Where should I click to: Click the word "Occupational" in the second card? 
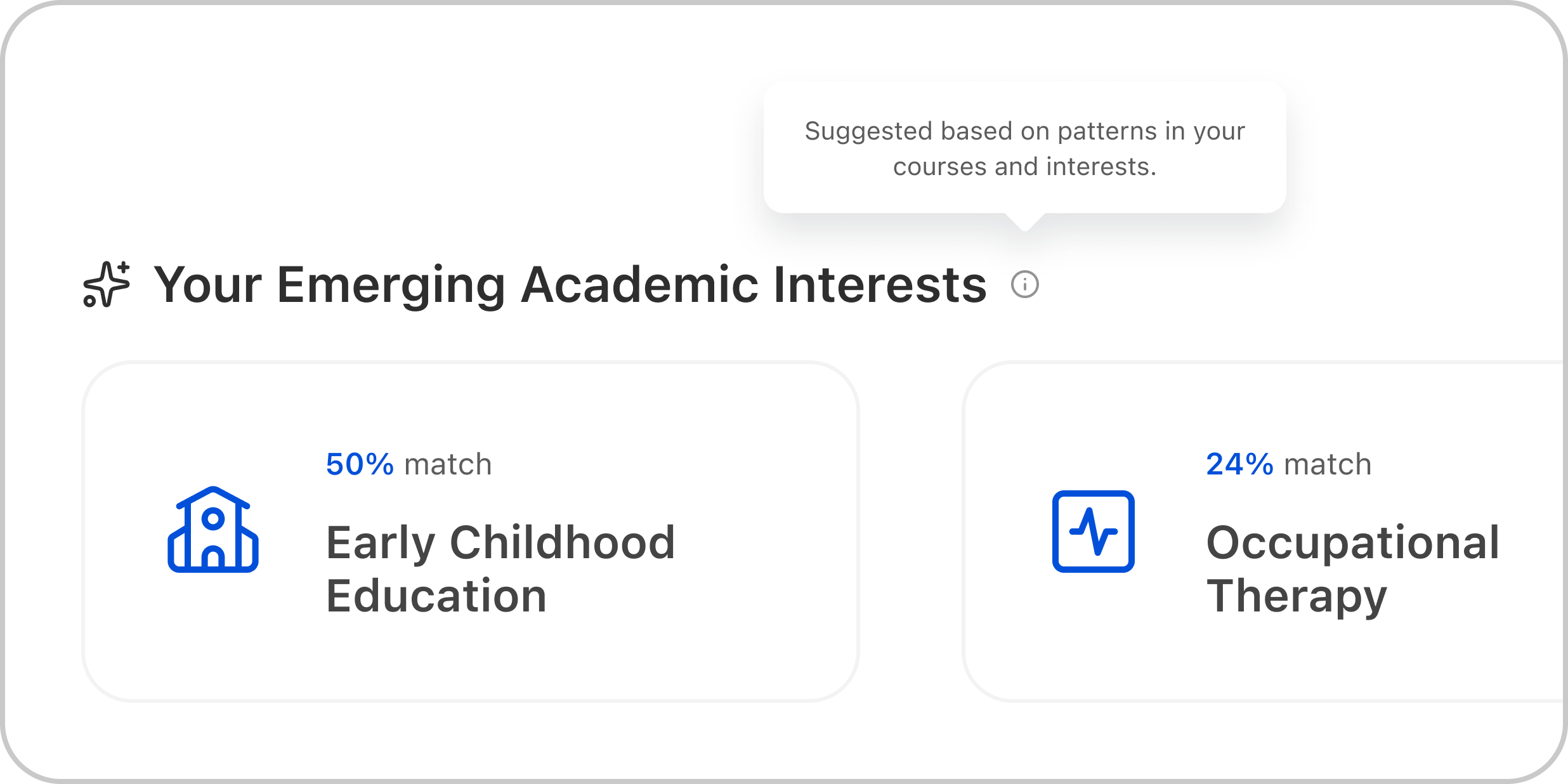1352,543
